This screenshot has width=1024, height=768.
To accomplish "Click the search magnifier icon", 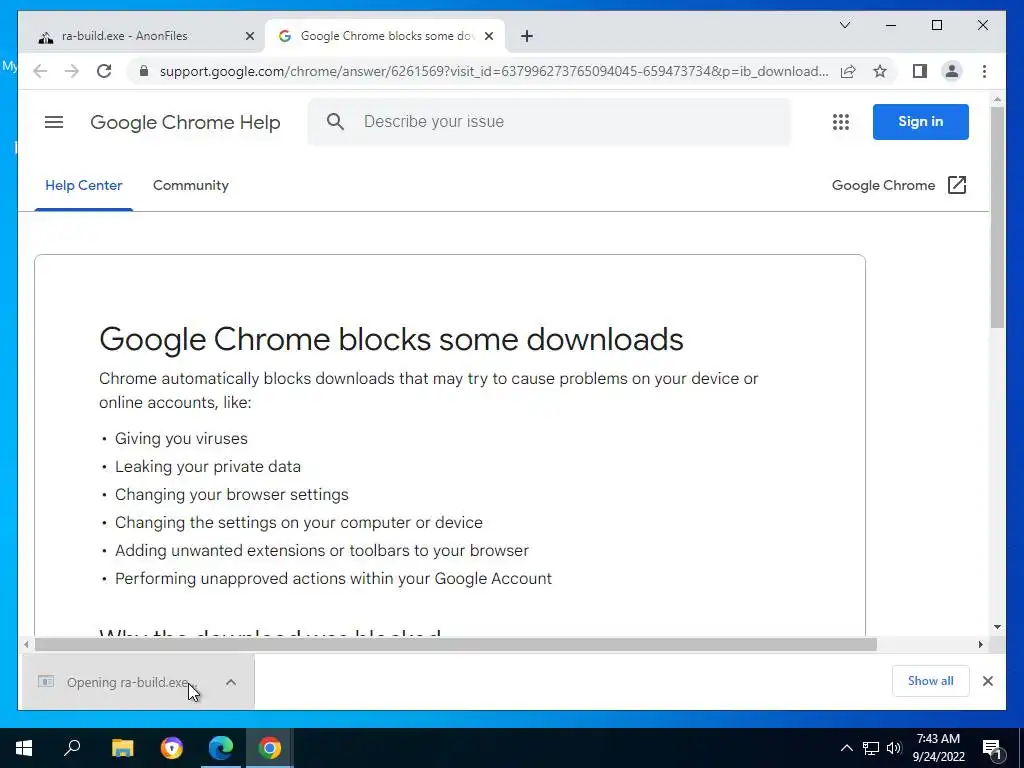I will [335, 121].
